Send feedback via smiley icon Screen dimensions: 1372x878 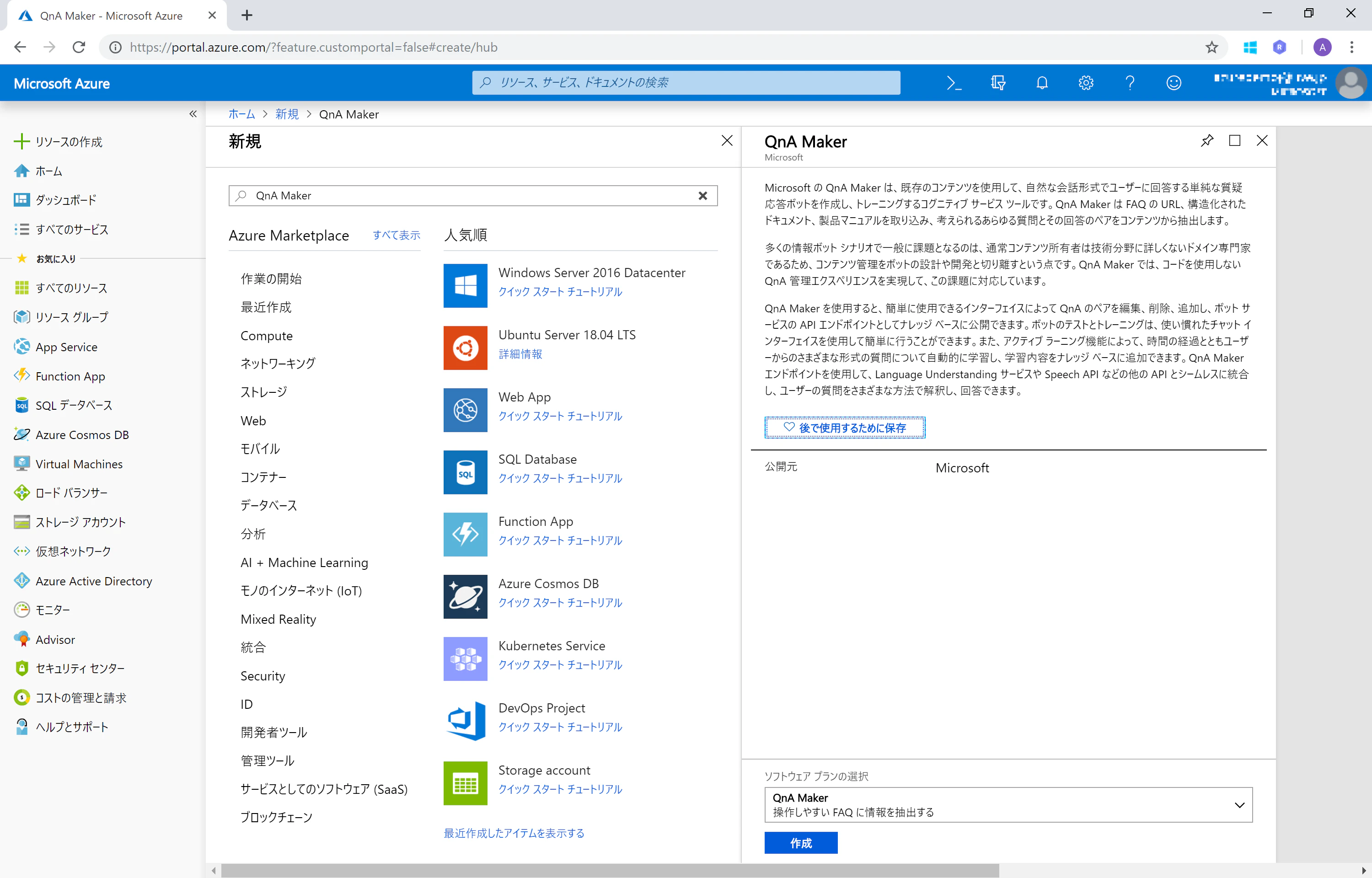point(1174,83)
